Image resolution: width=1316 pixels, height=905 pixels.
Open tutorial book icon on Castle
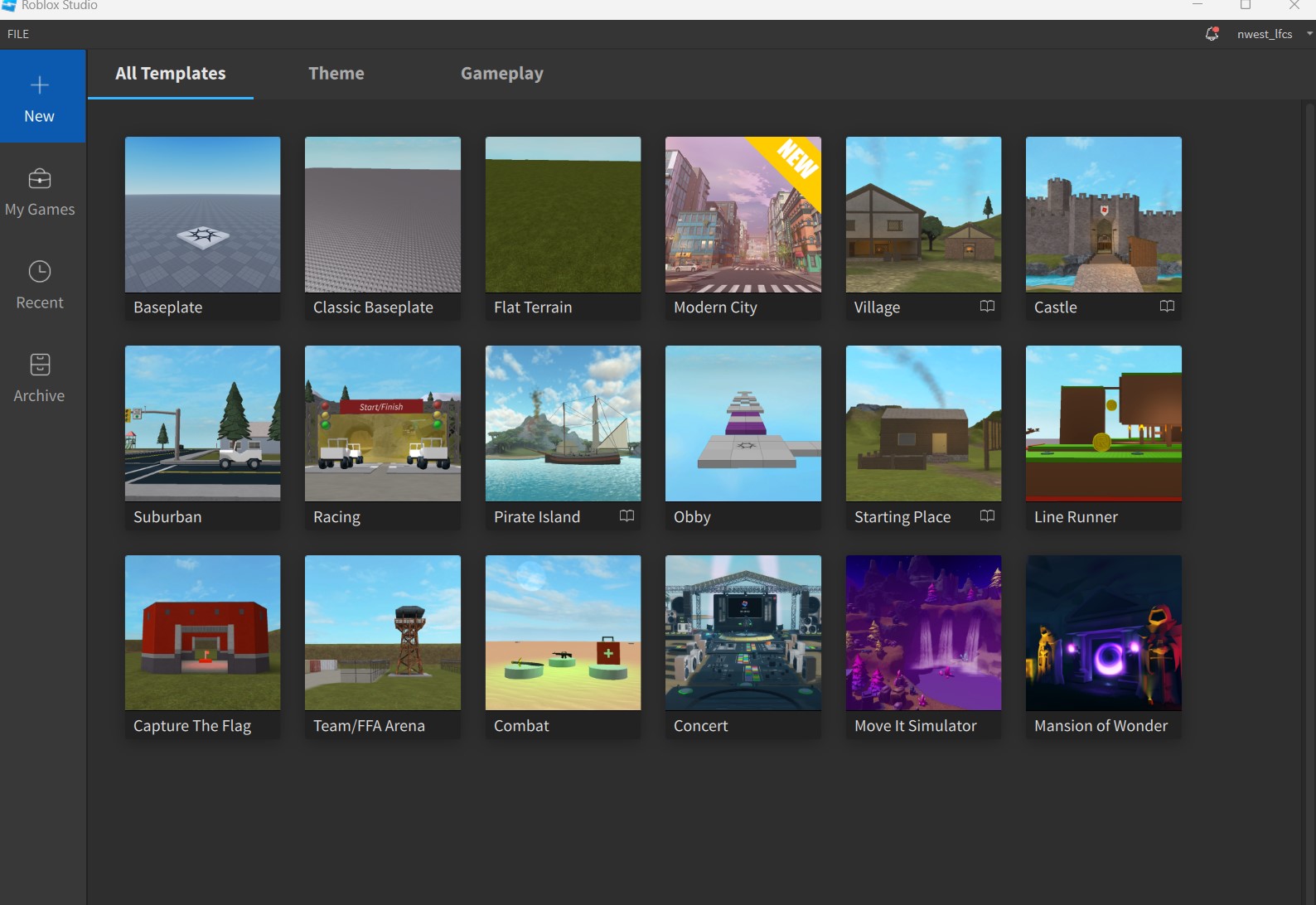[1167, 307]
